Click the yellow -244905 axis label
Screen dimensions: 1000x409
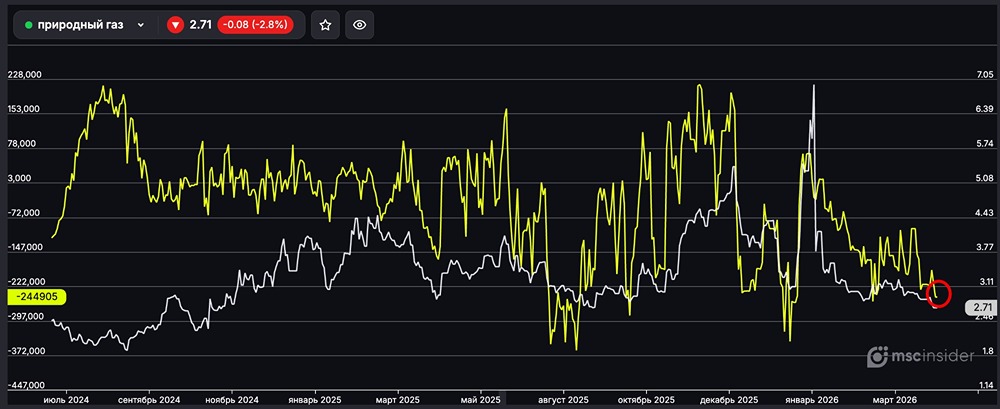click(36, 297)
